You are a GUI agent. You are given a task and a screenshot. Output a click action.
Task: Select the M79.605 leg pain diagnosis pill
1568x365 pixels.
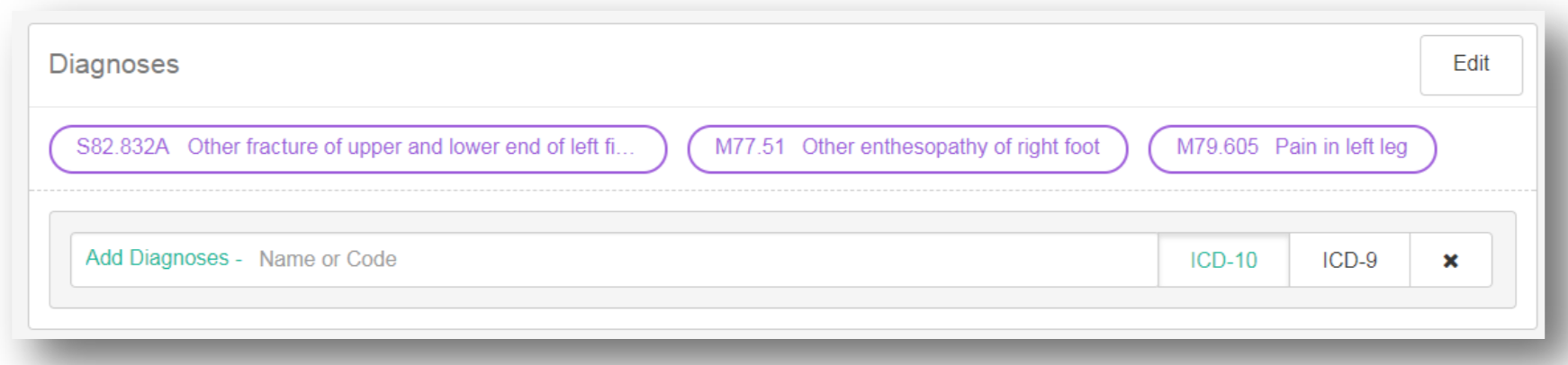1292,148
